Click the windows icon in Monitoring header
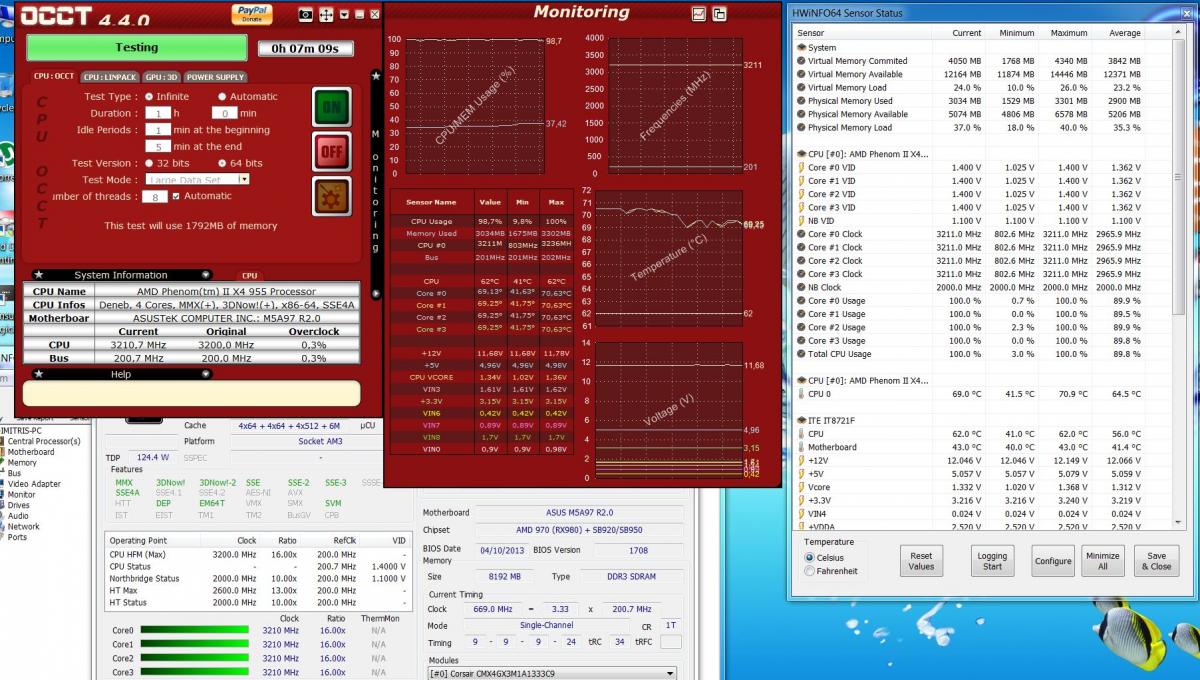 pos(719,14)
